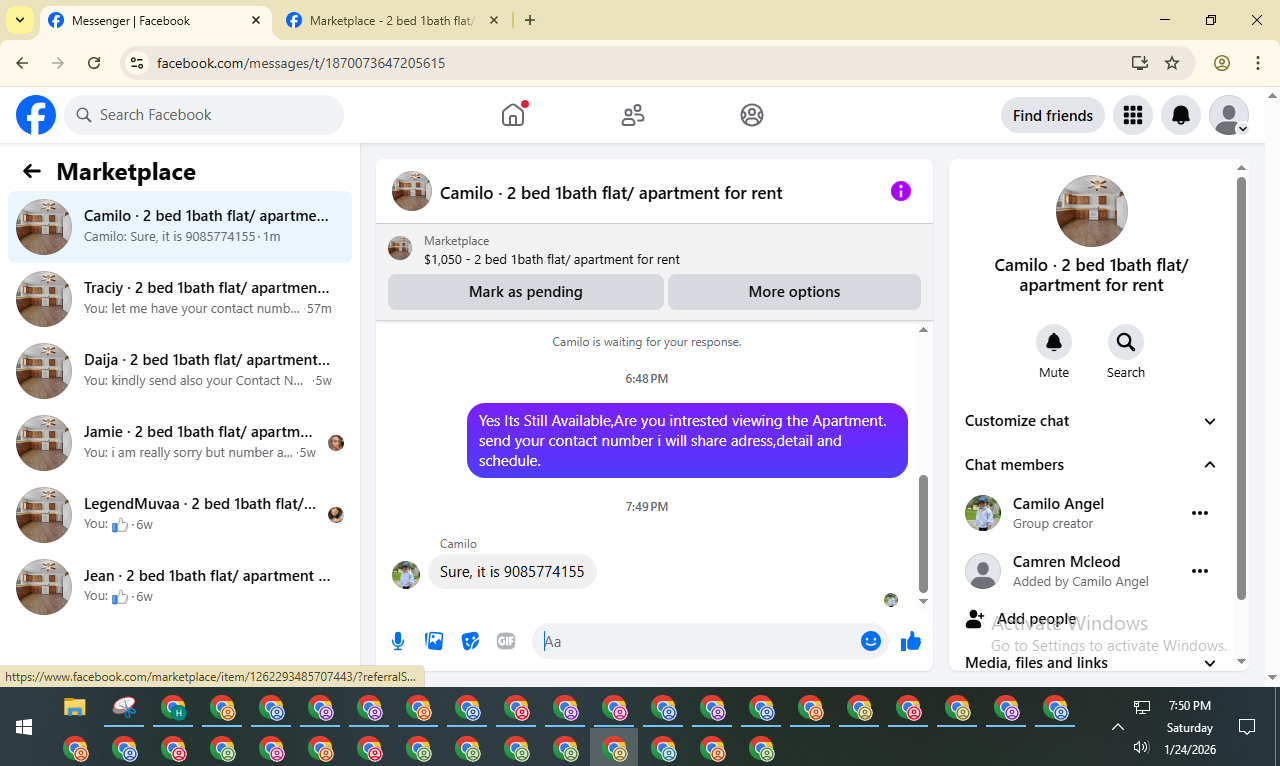Click the chat message scrollbar
The height and width of the screenshot is (766, 1280).
tap(924, 534)
